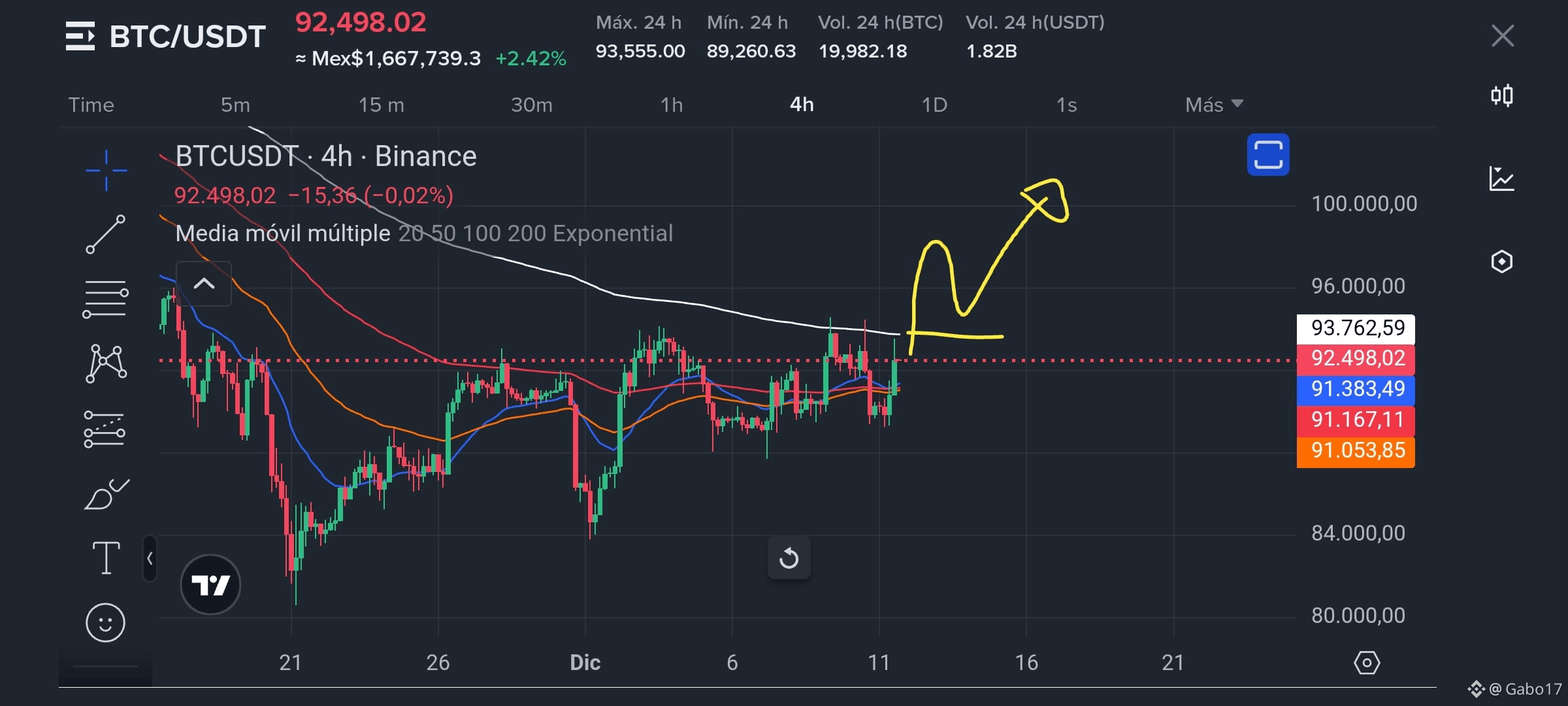Switch to the Time chart view
This screenshot has height=706, width=1568.
pyautogui.click(x=91, y=105)
